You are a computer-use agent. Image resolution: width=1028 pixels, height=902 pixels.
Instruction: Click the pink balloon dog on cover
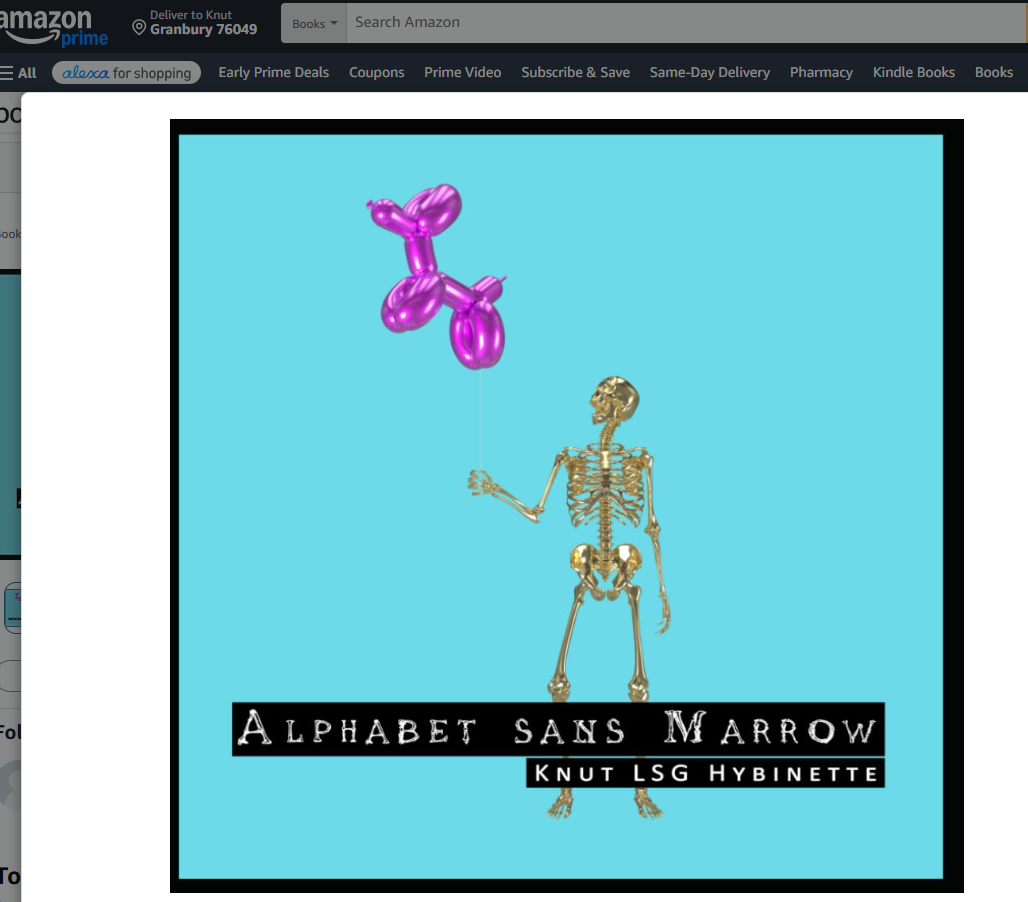(437, 275)
